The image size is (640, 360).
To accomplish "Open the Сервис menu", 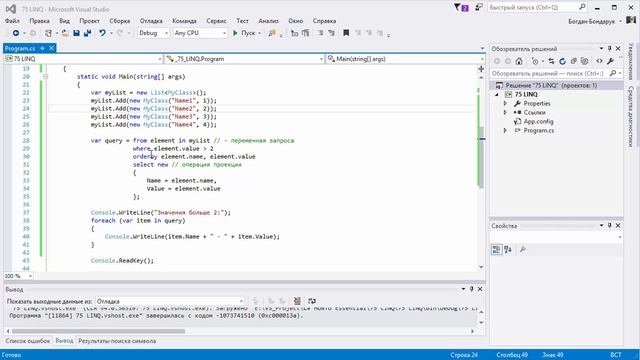I will tap(216, 21).
